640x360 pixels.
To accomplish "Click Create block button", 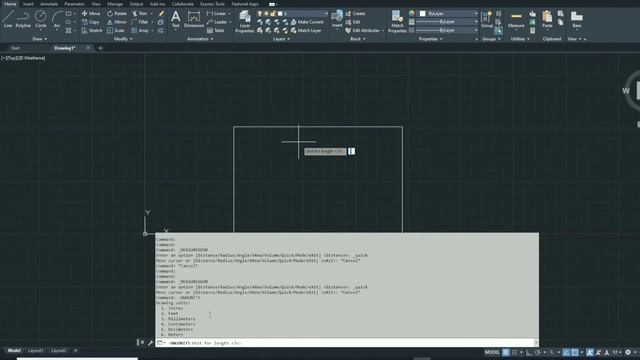I will (355, 13).
